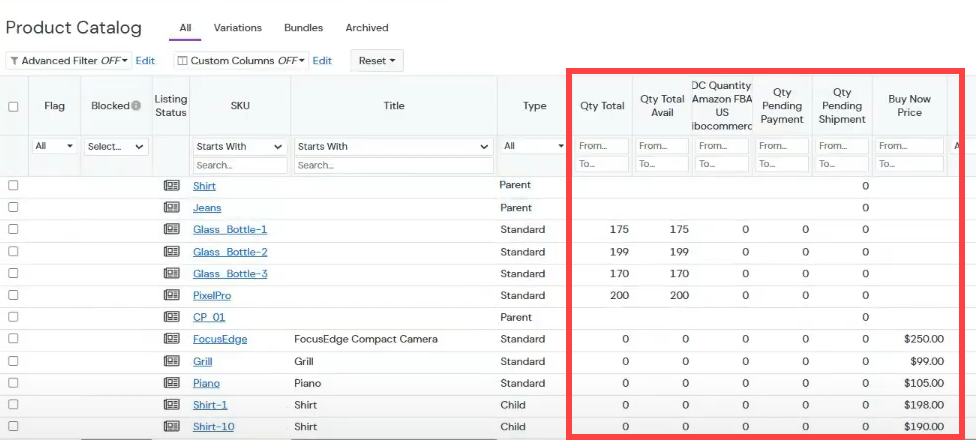Viewport: 976px width, 440px height.
Task: Open the Glass_Bottle-1 SKU link
Action: 230,230
